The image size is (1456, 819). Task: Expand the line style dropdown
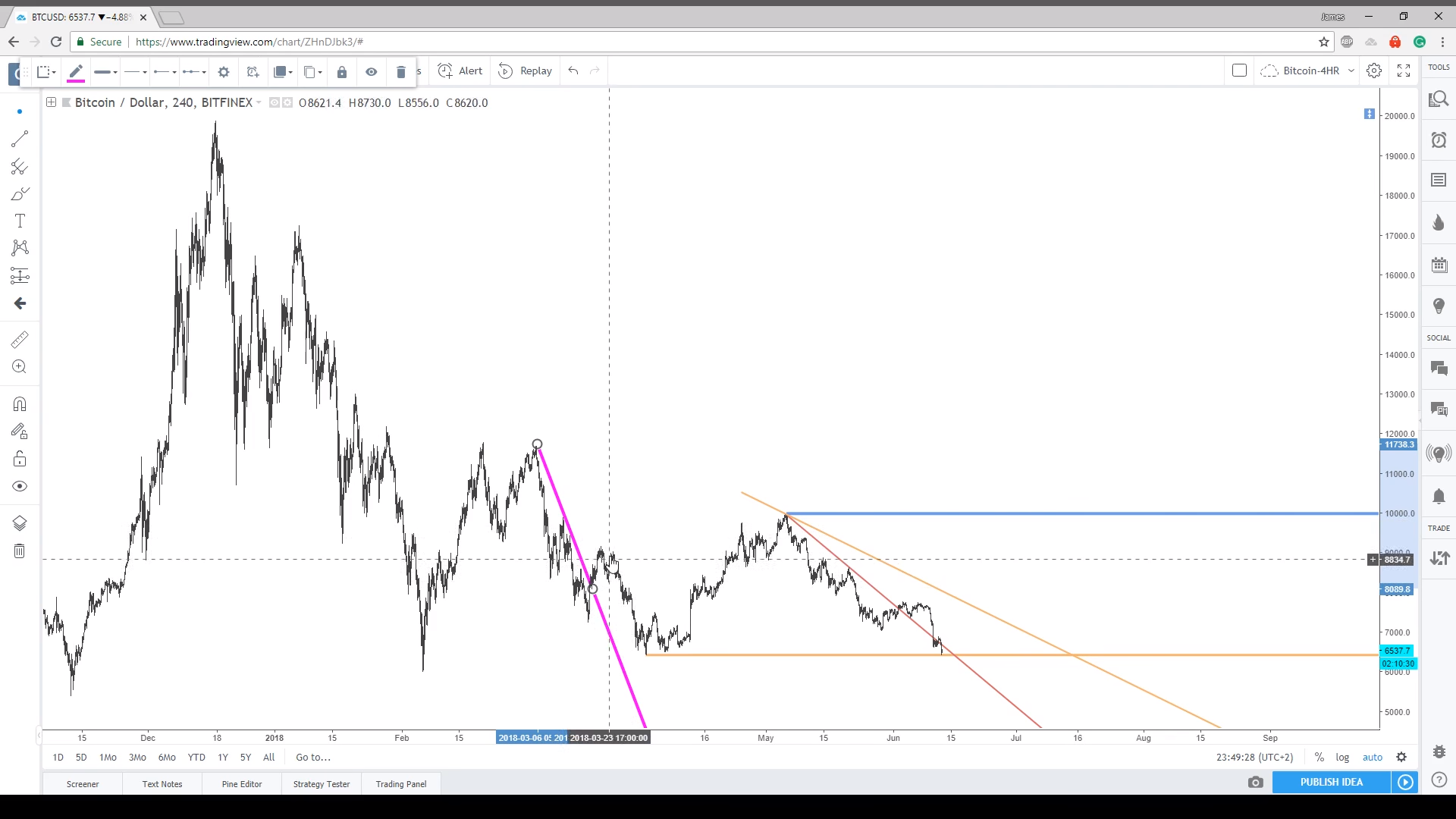point(135,72)
